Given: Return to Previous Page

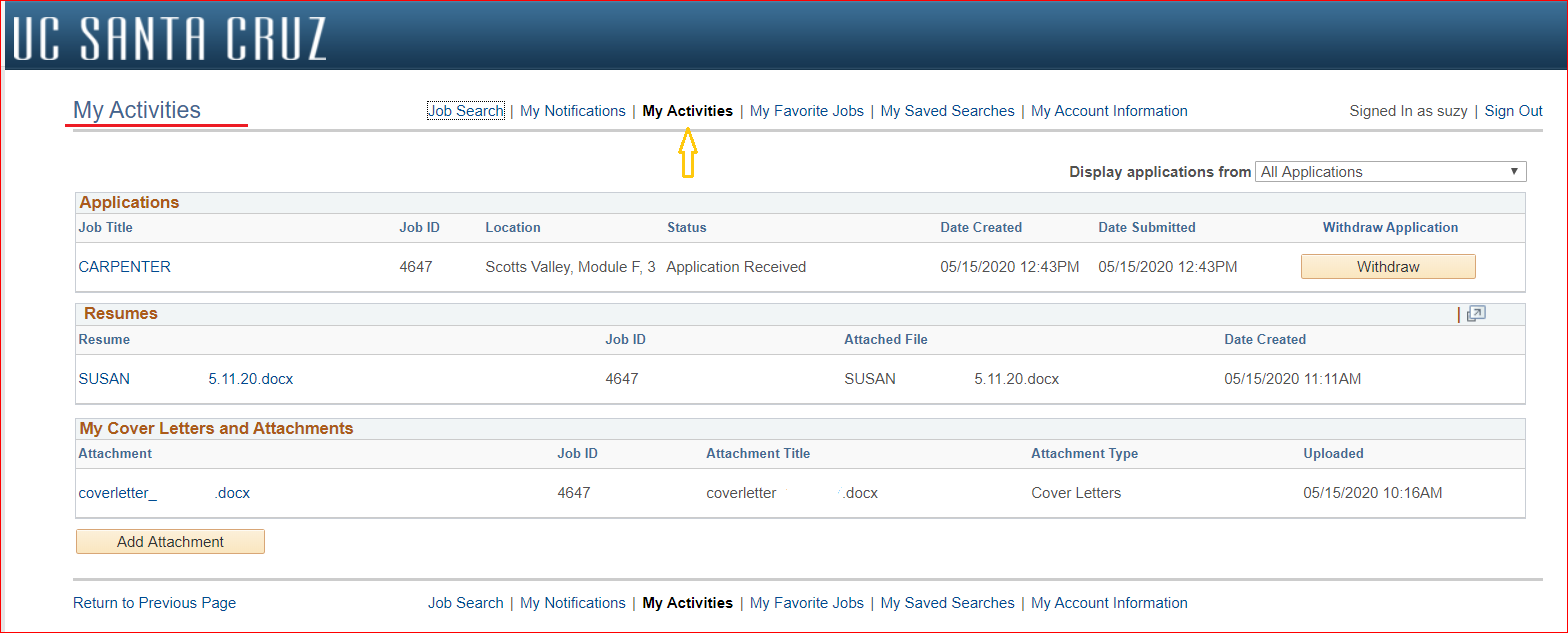Looking at the screenshot, I should [155, 603].
